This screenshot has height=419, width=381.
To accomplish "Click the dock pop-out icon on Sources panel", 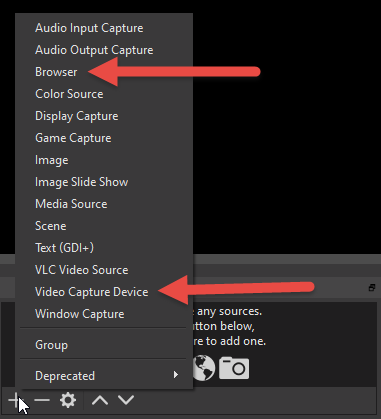I will [x=372, y=287].
